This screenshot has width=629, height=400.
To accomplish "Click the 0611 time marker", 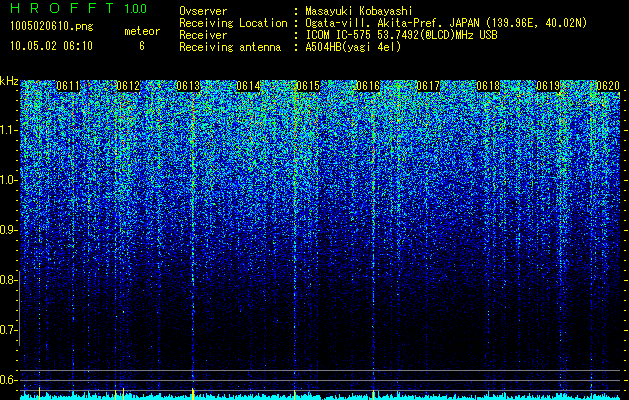I will (x=68, y=86).
